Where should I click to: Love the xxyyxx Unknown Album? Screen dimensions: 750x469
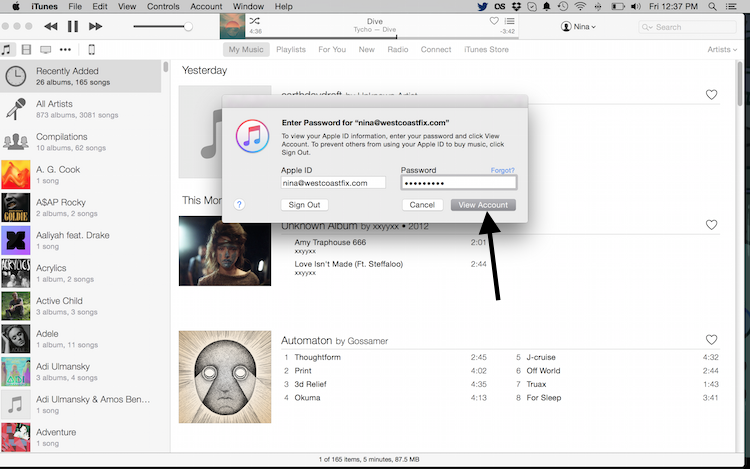click(x=711, y=225)
